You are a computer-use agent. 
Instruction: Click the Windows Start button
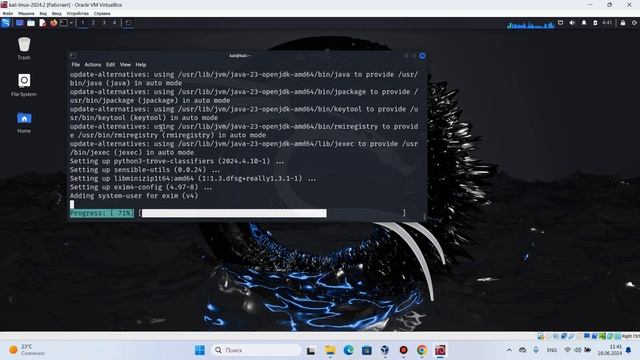(x=200, y=350)
